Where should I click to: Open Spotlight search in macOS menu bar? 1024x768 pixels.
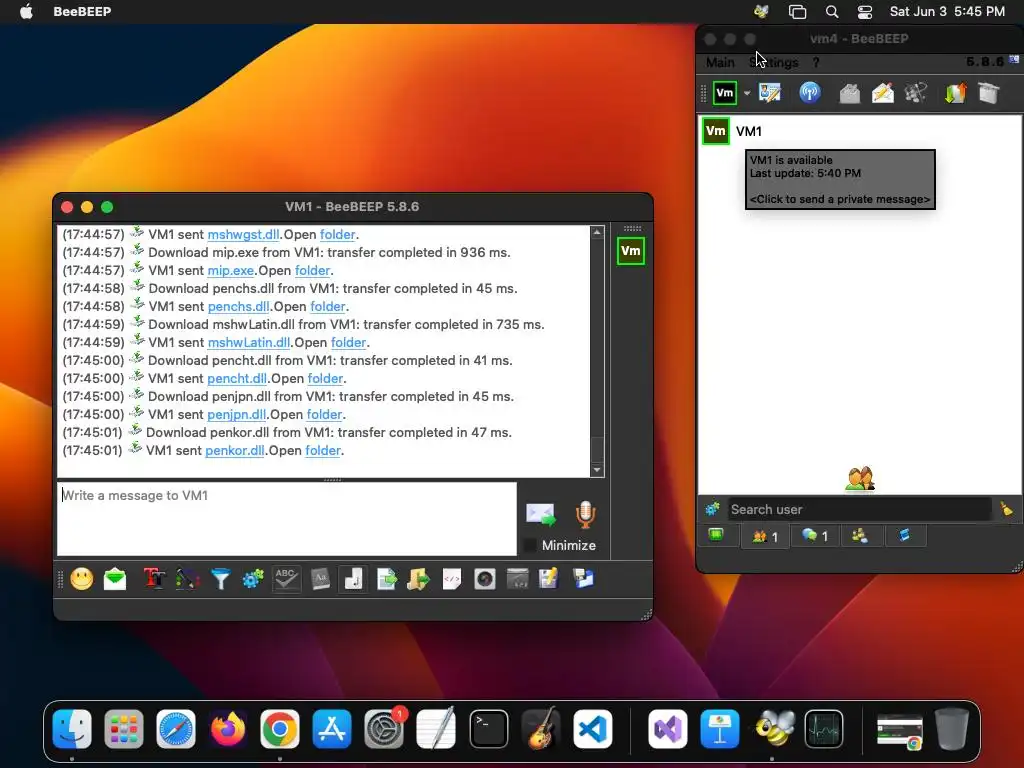point(831,11)
